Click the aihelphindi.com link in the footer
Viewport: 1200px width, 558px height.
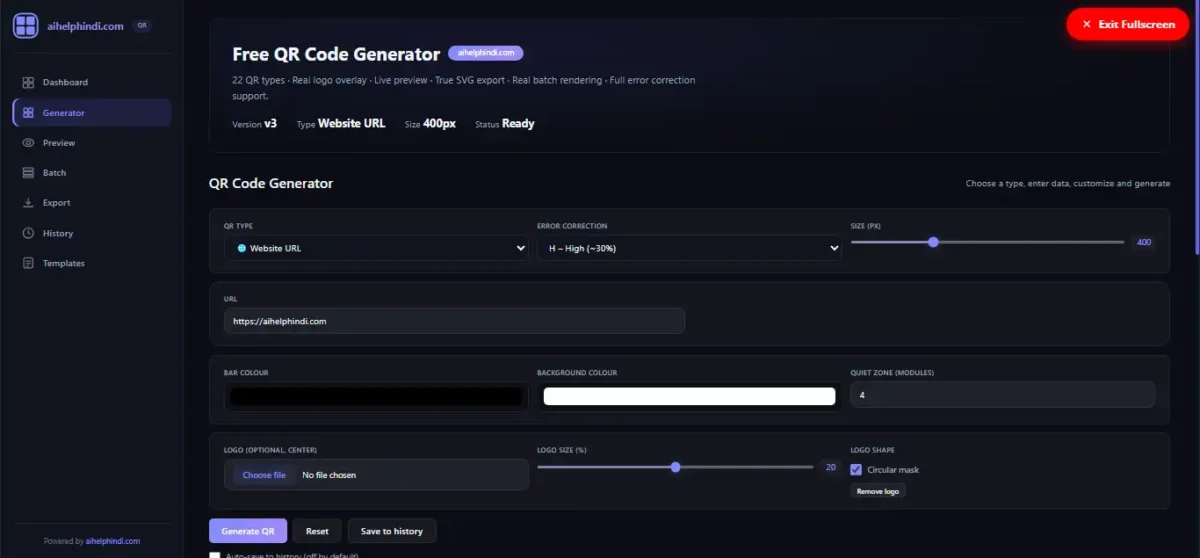(113, 541)
